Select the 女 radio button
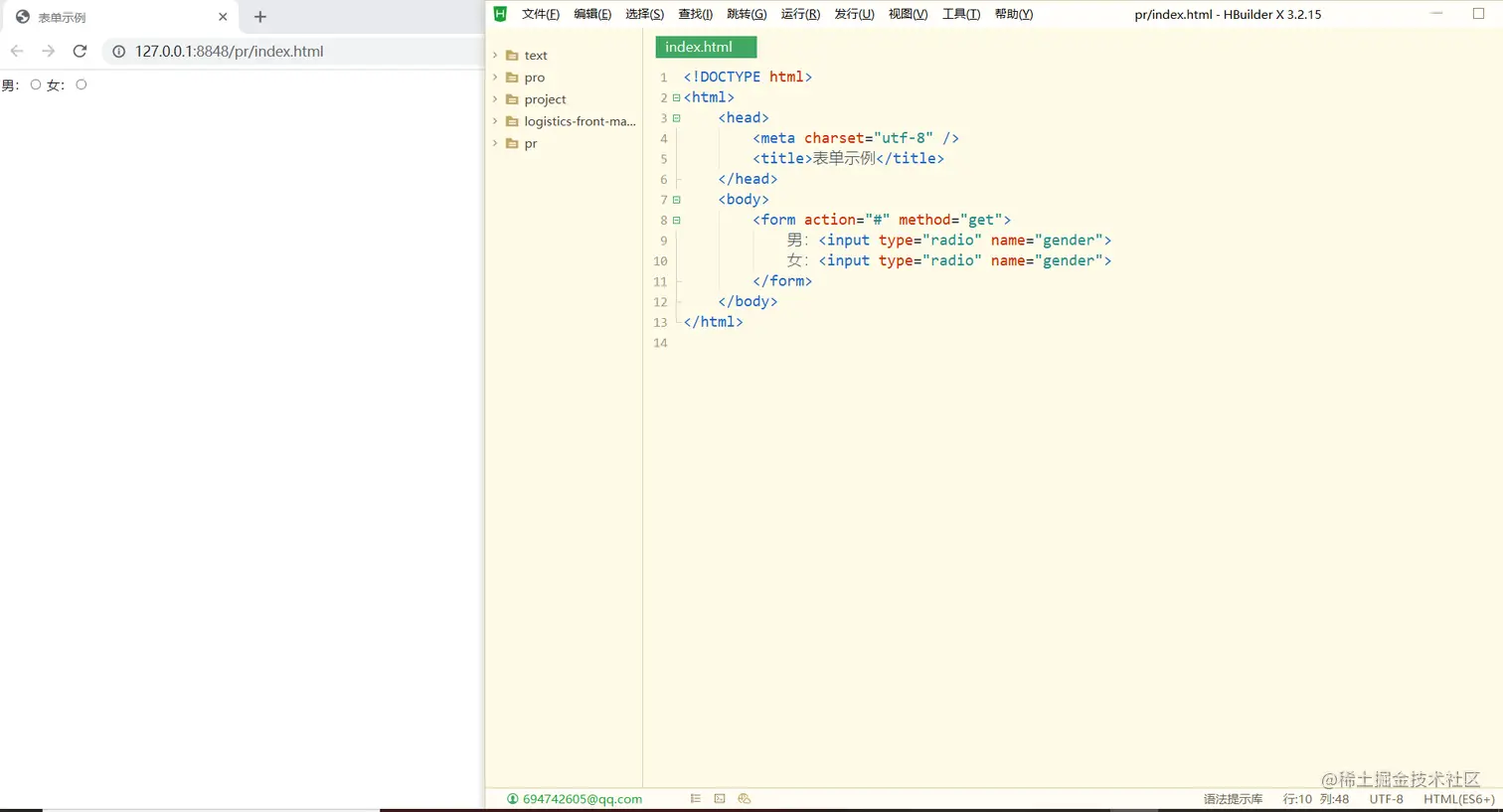The height and width of the screenshot is (812, 1503). 82,84
